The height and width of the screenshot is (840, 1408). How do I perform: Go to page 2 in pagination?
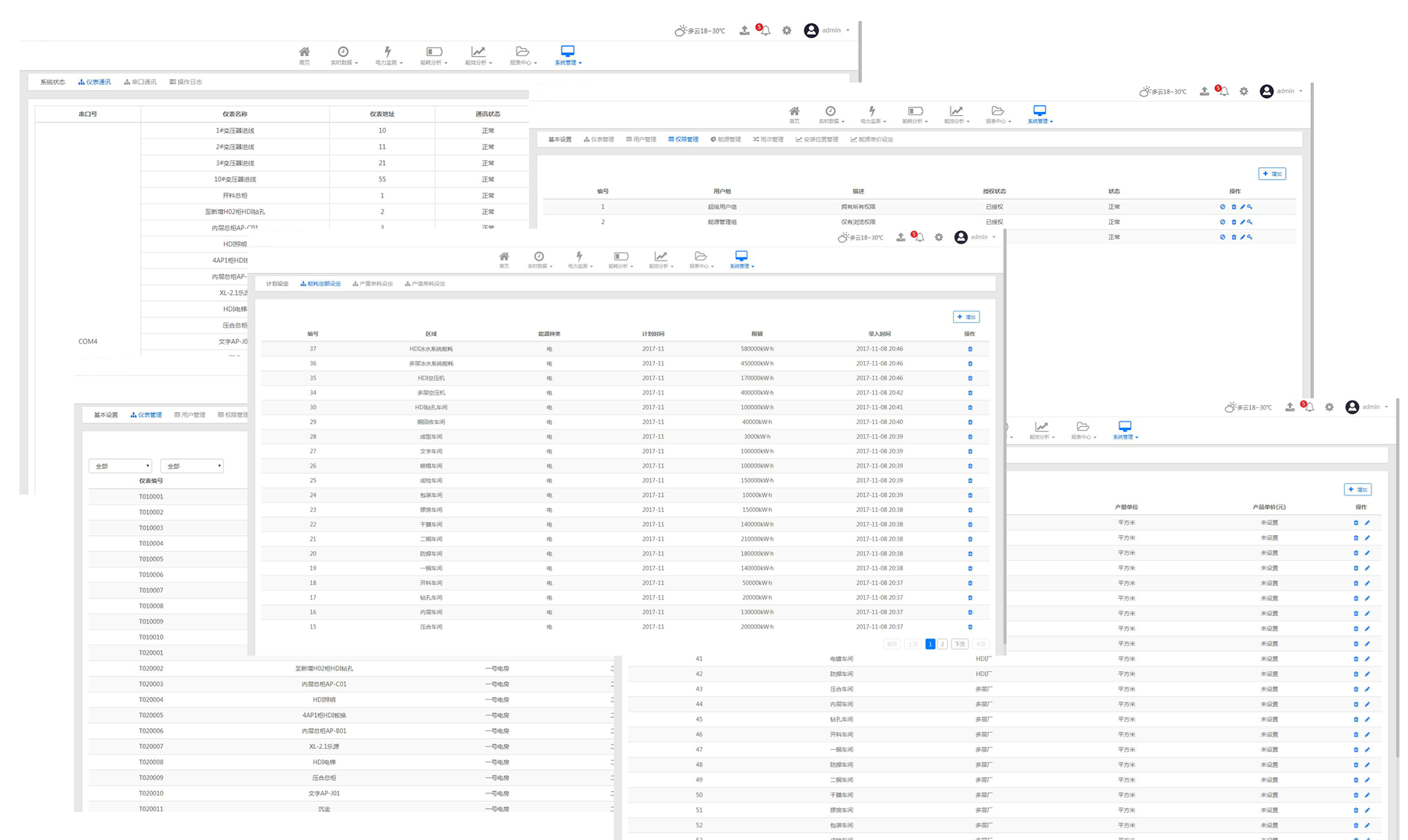click(942, 644)
